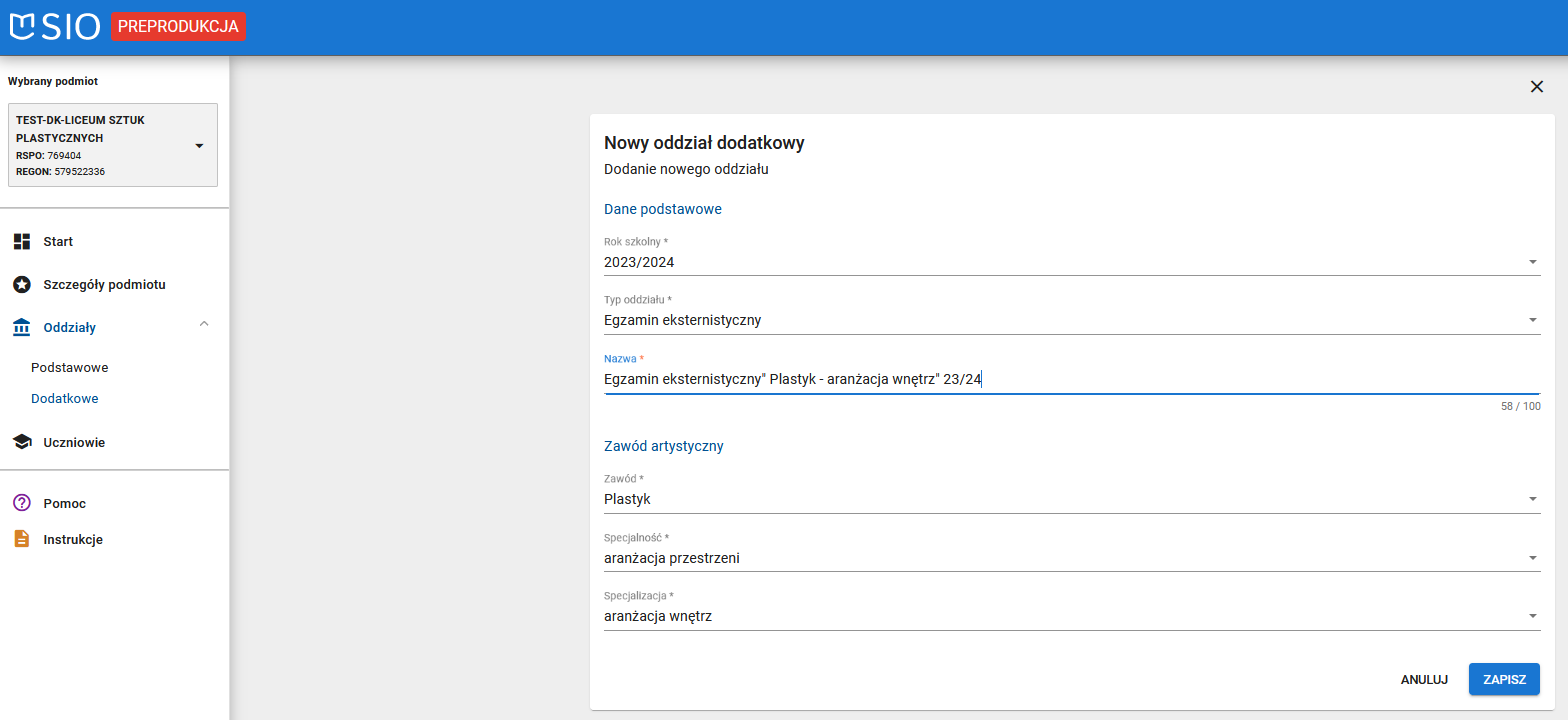The width and height of the screenshot is (1568, 720).
Task: Expand the selected entity selector box
Action: (113, 145)
